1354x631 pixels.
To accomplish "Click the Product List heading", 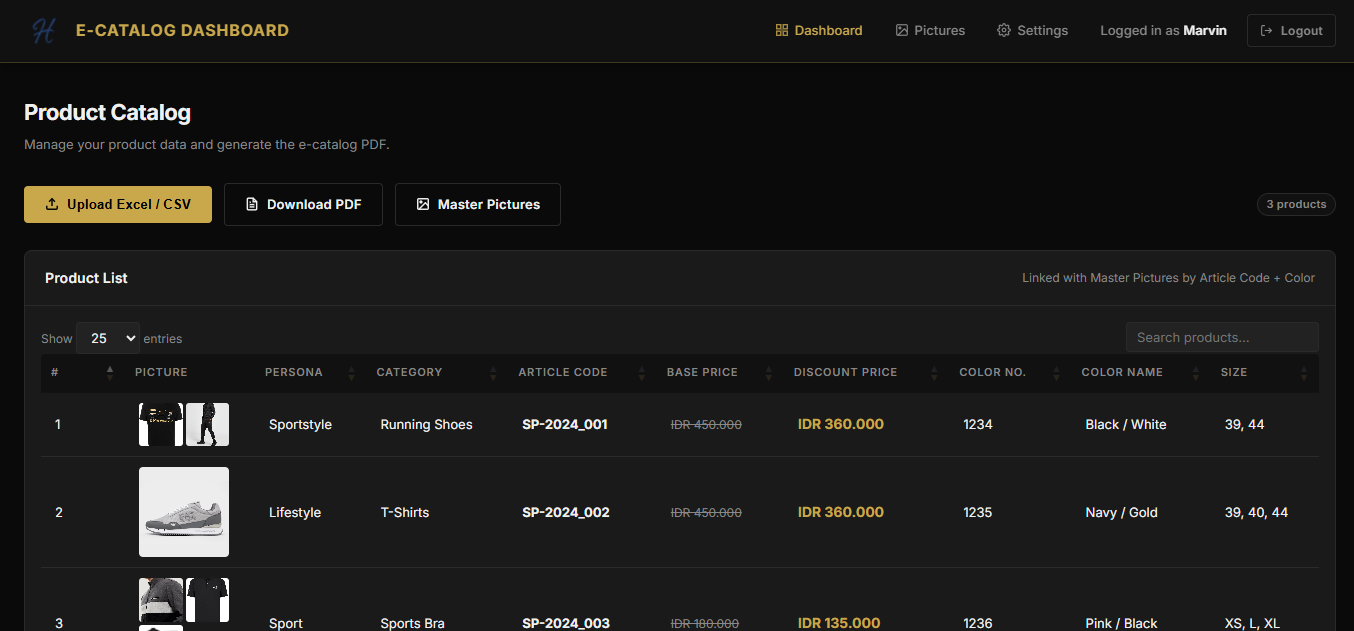I will tap(86, 278).
